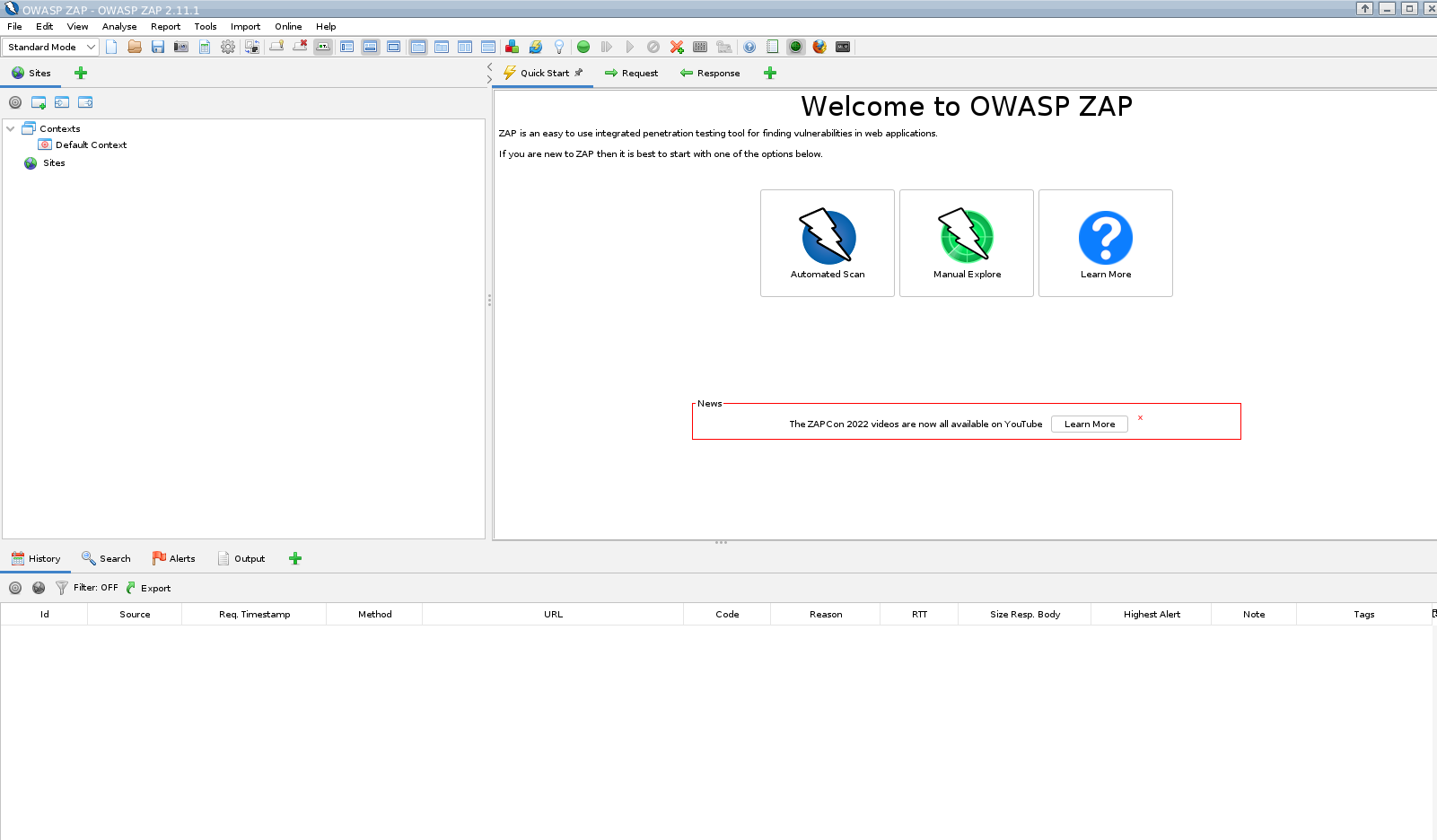Screen dimensions: 1437x840
Task: Click the History filter funnel icon
Action: click(x=62, y=588)
